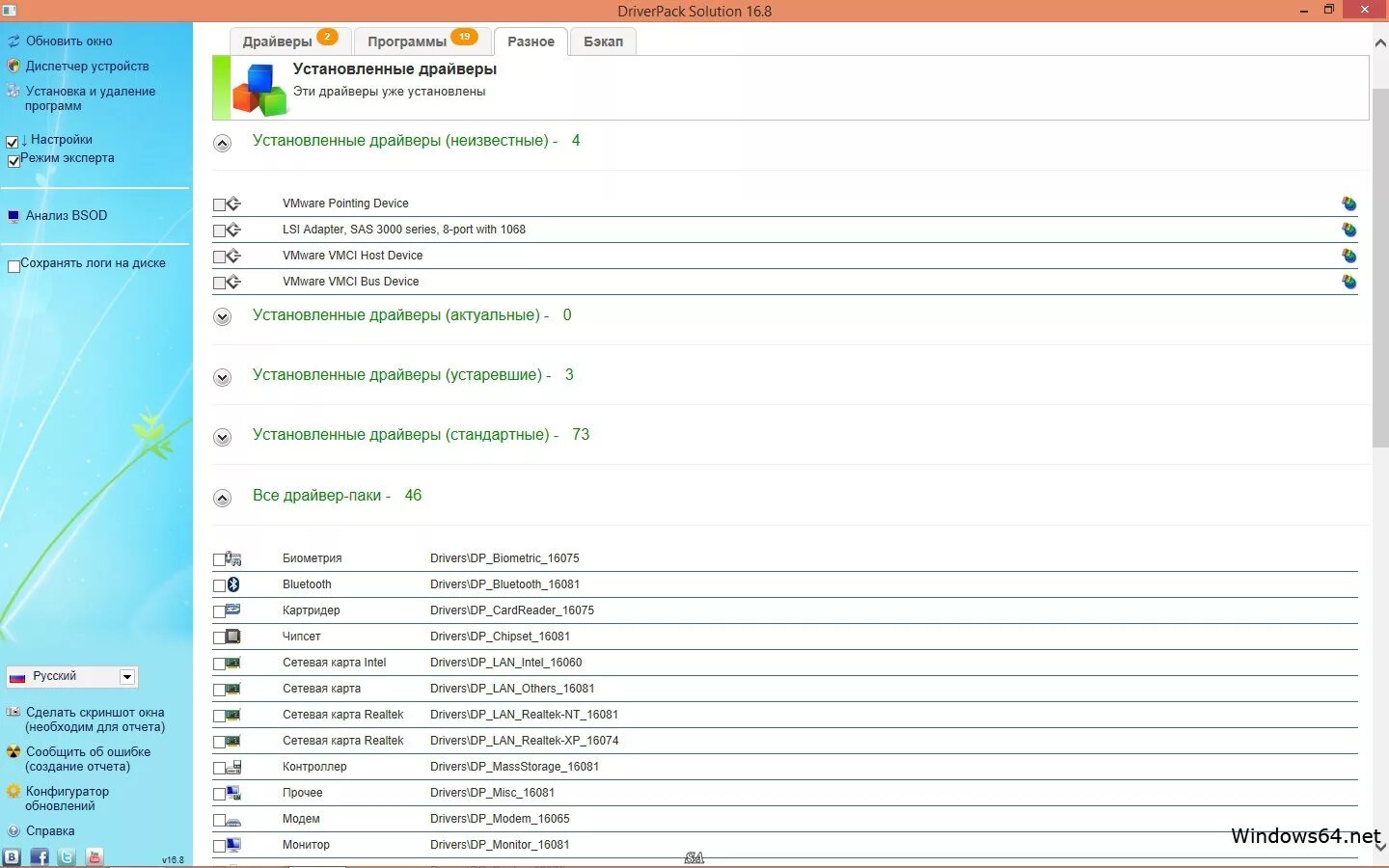The image size is (1389, 868).
Task: Open Установка и удаление программ
Action: click(x=90, y=98)
